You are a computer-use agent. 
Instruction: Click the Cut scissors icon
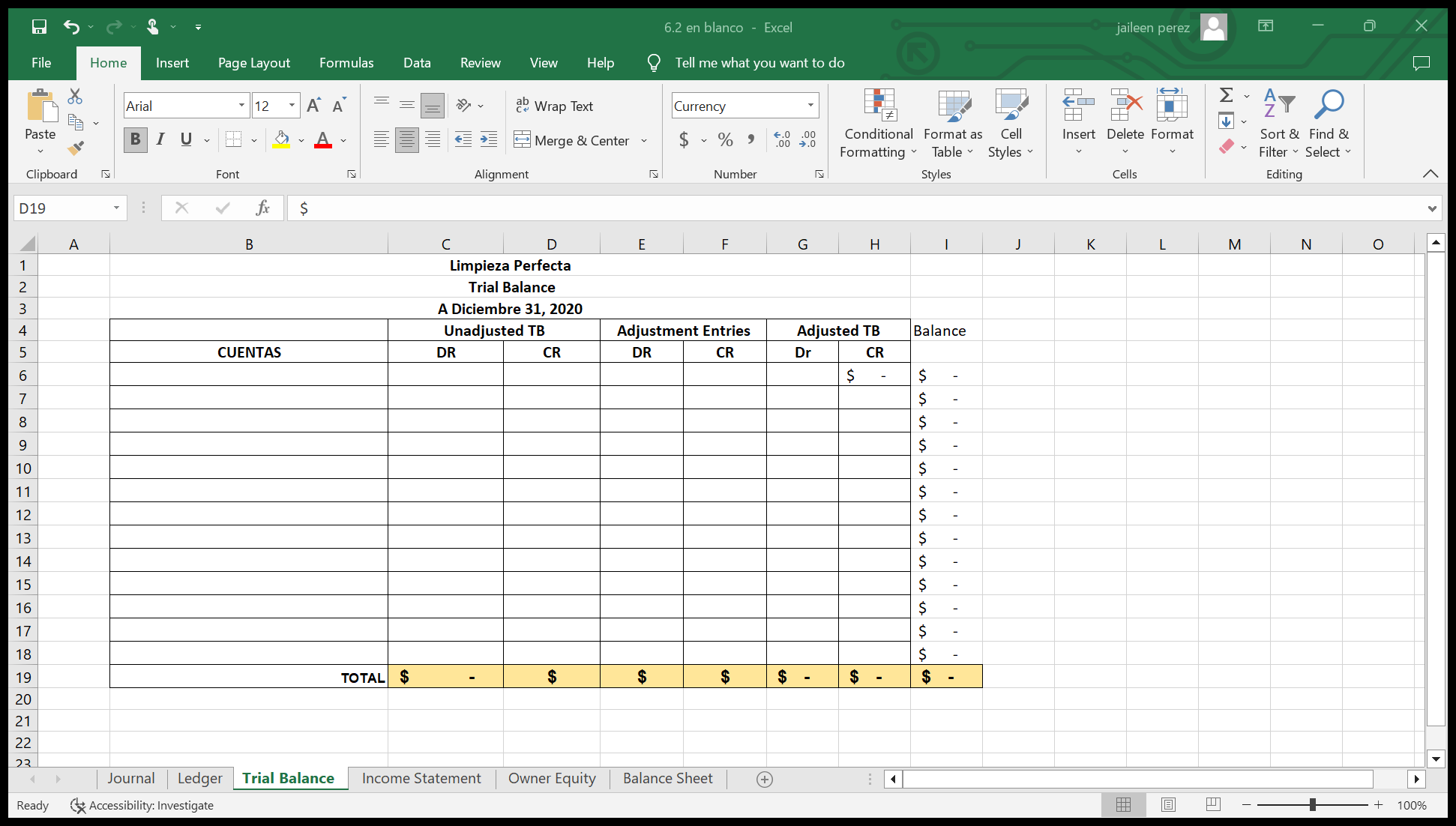tap(75, 96)
